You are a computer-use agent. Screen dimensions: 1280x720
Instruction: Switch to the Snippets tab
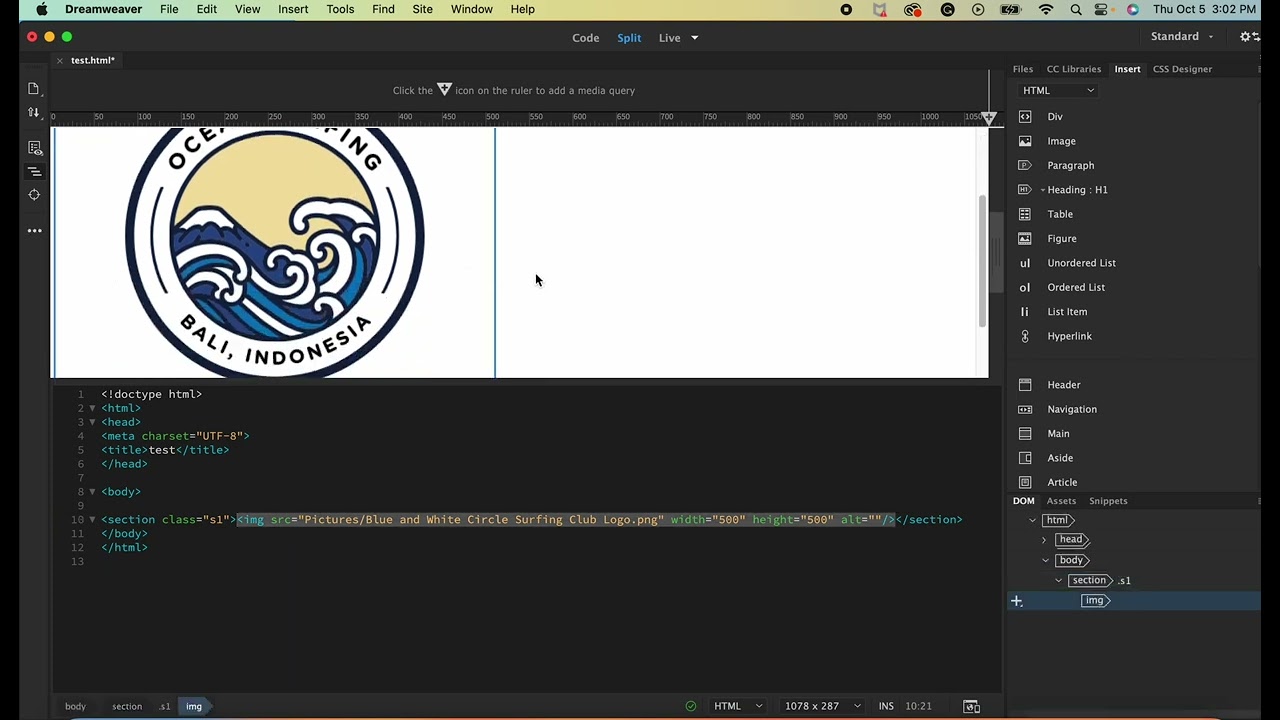click(1108, 501)
